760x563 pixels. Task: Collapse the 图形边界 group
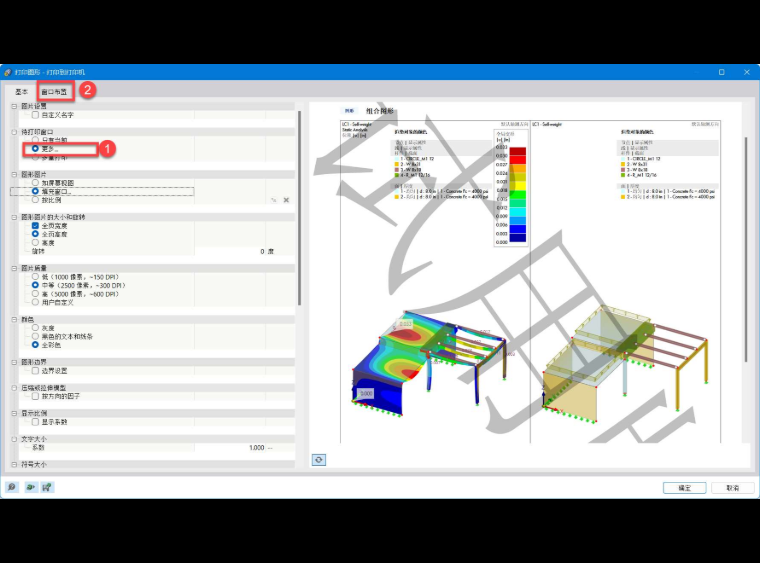pyautogui.click(x=14, y=362)
